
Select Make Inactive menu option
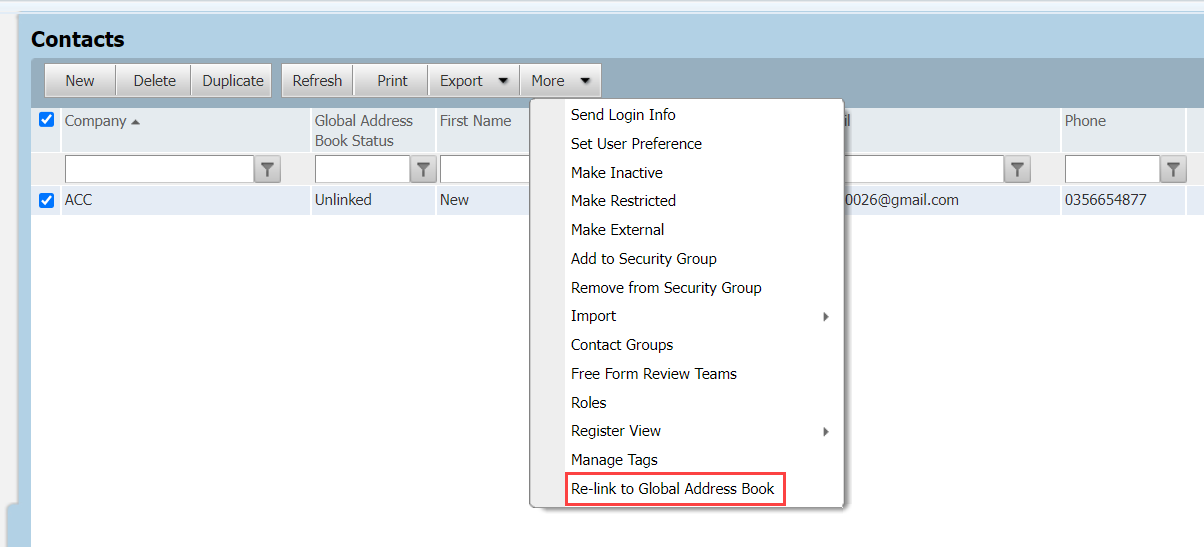(617, 173)
